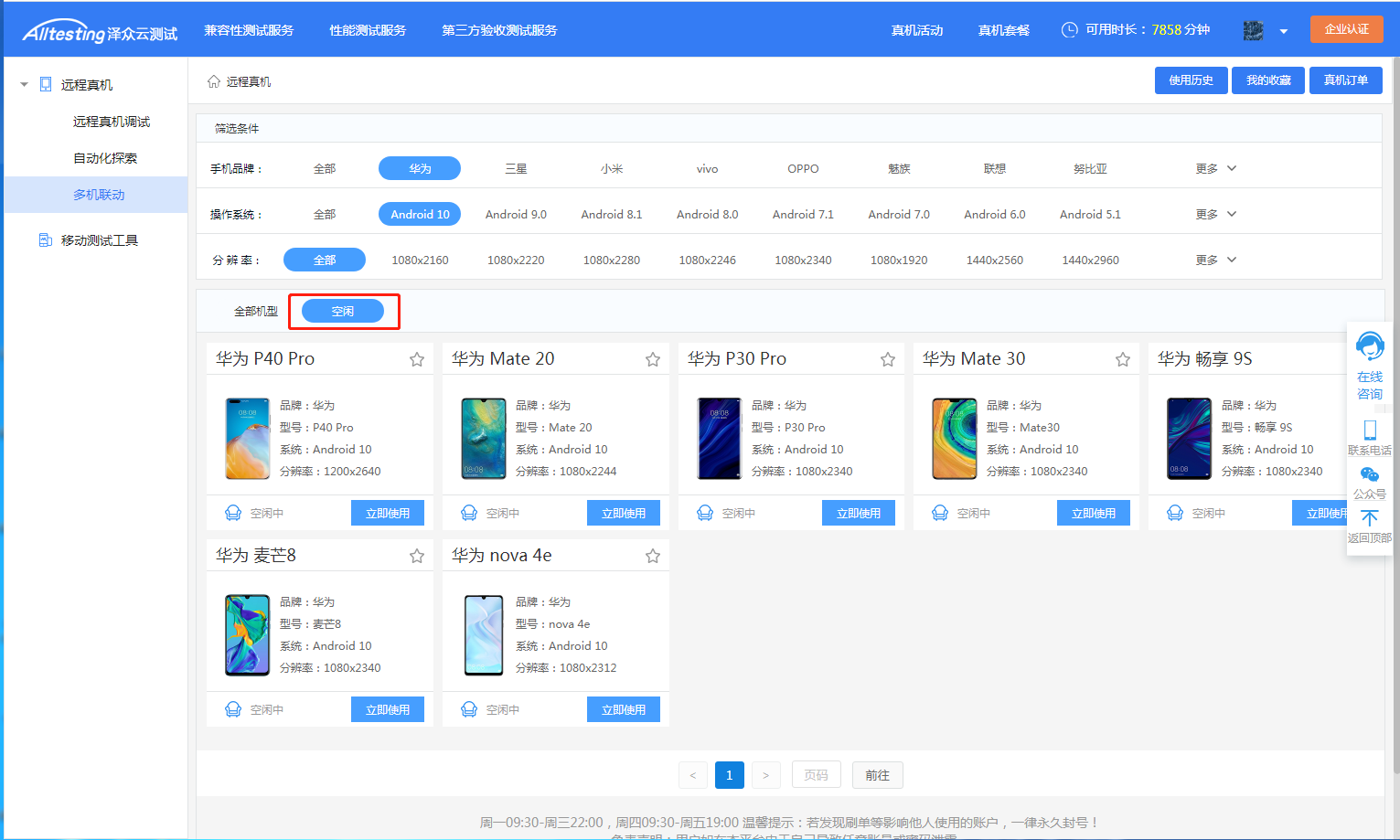Screen dimensions: 1400x840
Task: Click the 前往 button in pagination
Action: (878, 775)
